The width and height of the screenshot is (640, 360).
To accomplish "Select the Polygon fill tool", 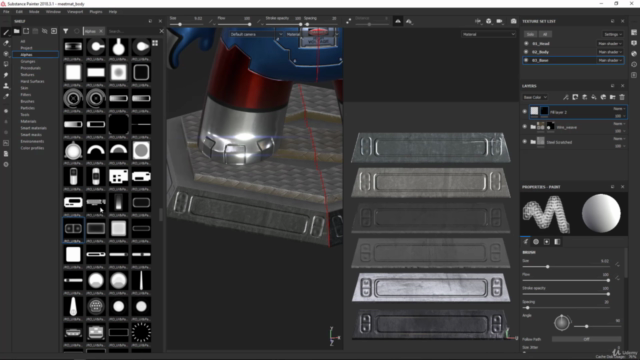I will [x=6, y=64].
